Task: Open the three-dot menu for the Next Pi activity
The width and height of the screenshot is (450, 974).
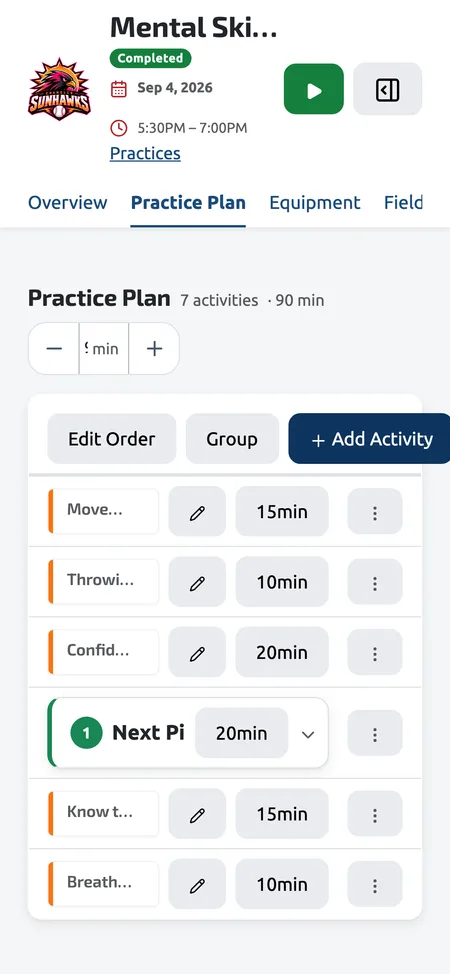Action: point(375,734)
